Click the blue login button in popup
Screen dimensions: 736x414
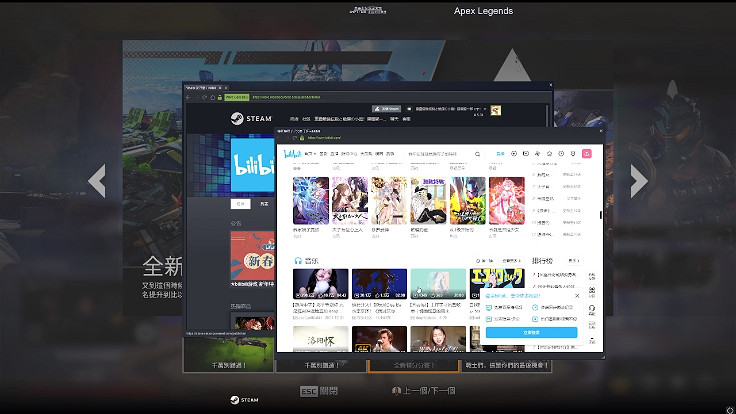[x=530, y=332]
